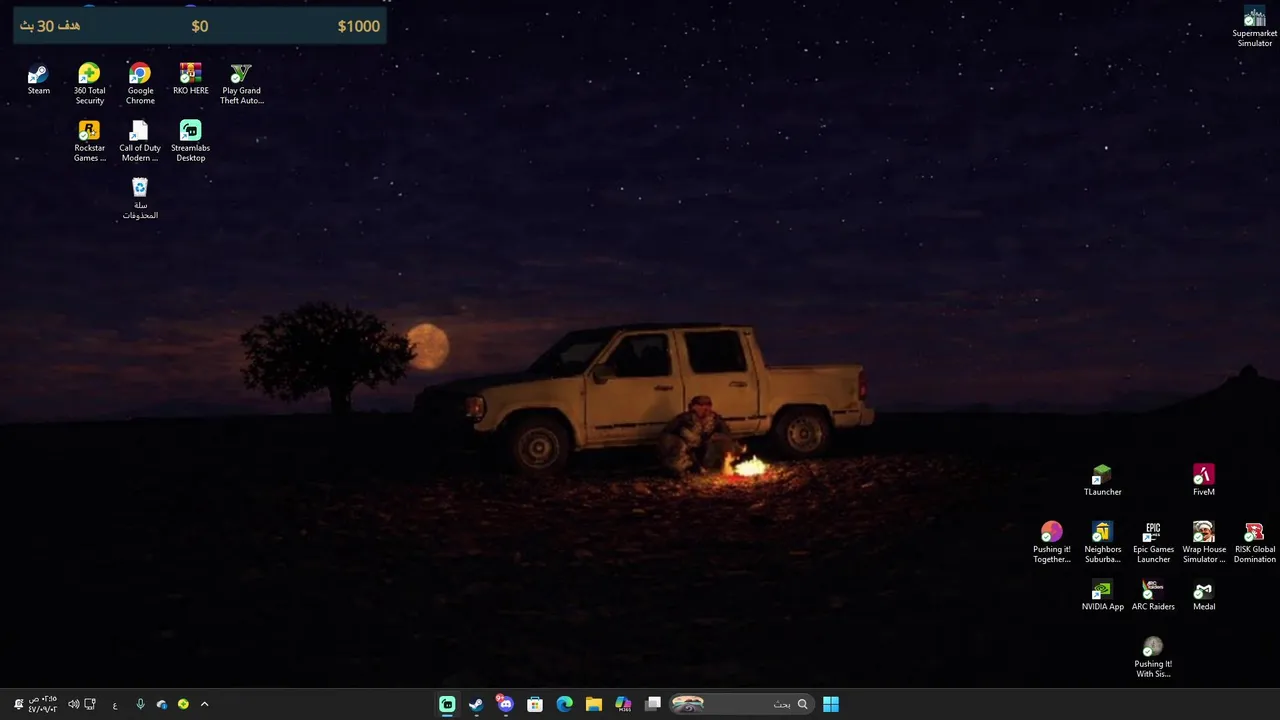The height and width of the screenshot is (720, 1280).
Task: Open network settings from tray
Action: click(x=90, y=704)
